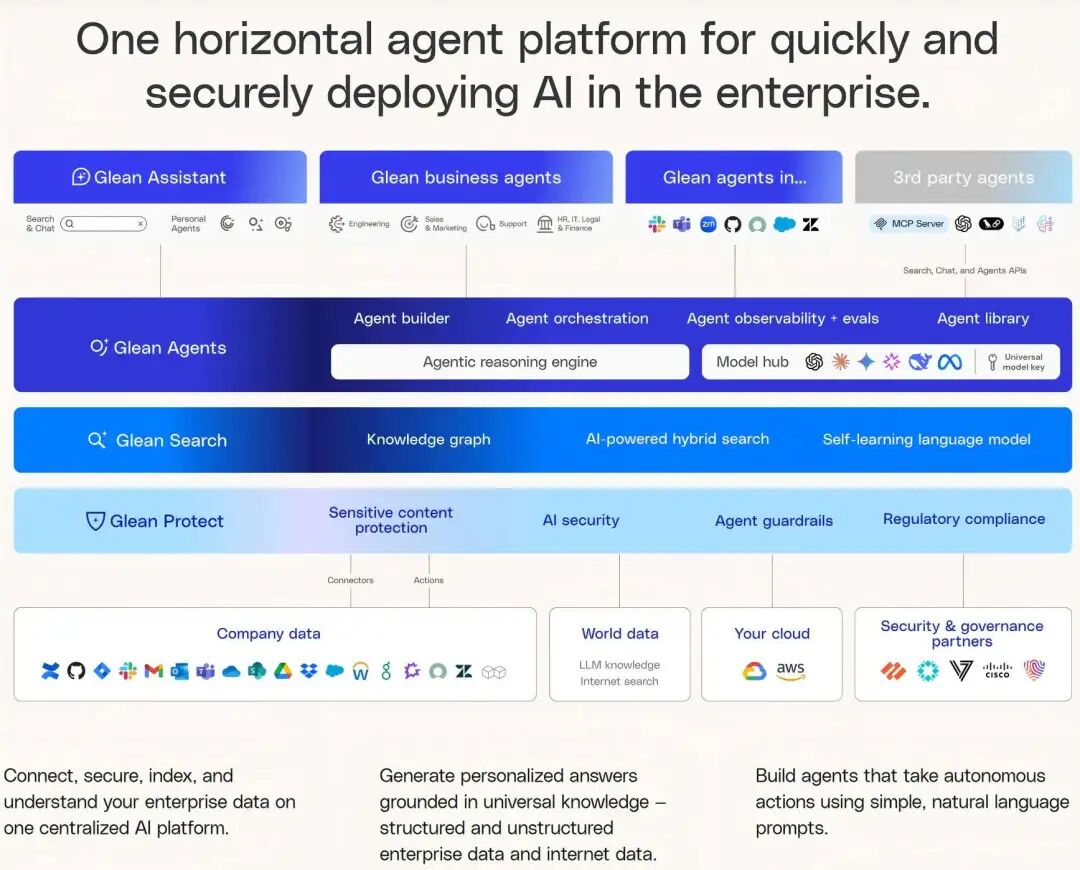Screen dimensions: 1080x870
Task: Click the Agent guardrails text
Action: click(773, 521)
